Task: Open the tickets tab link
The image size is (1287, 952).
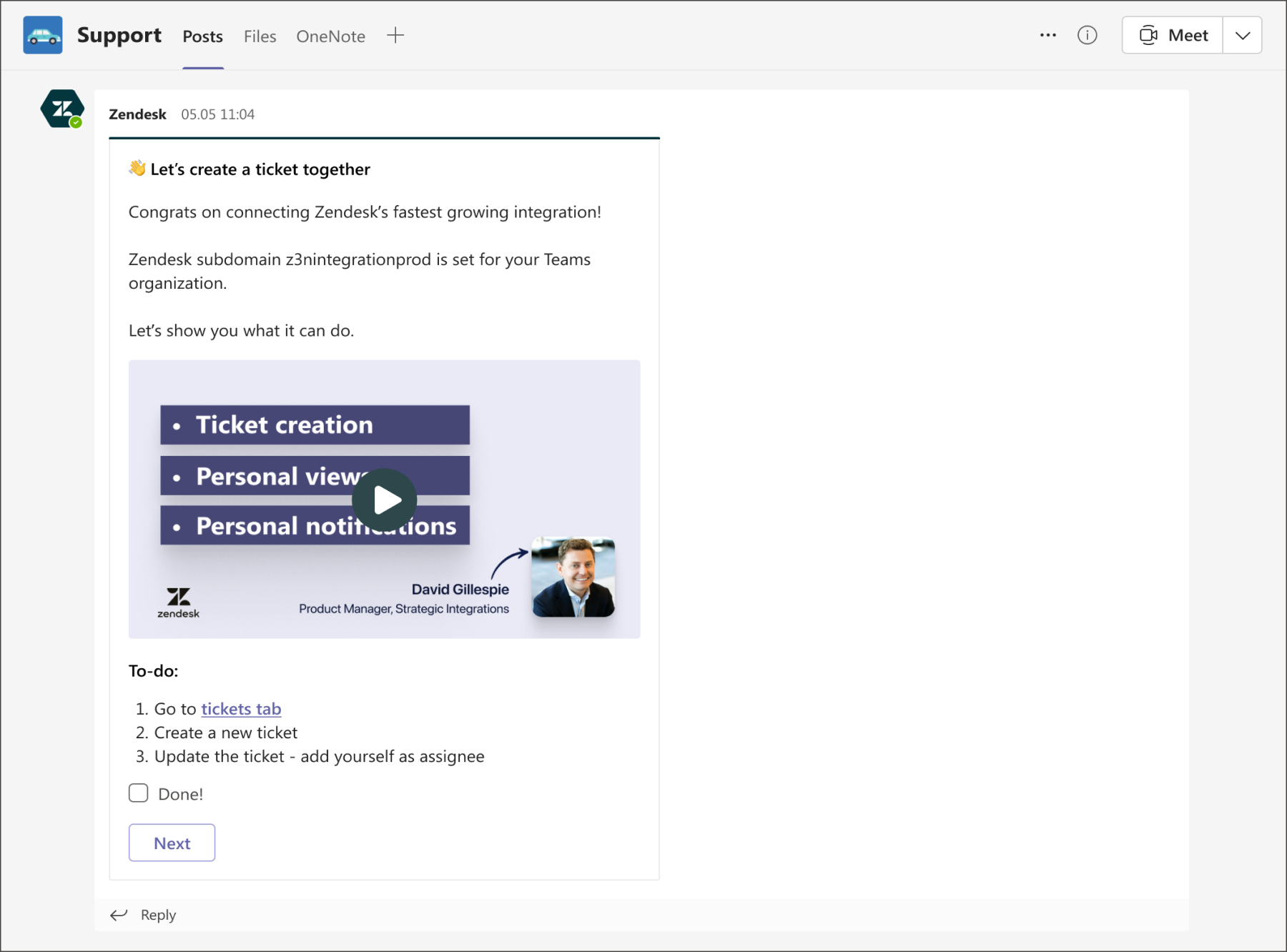Action: pos(241,708)
